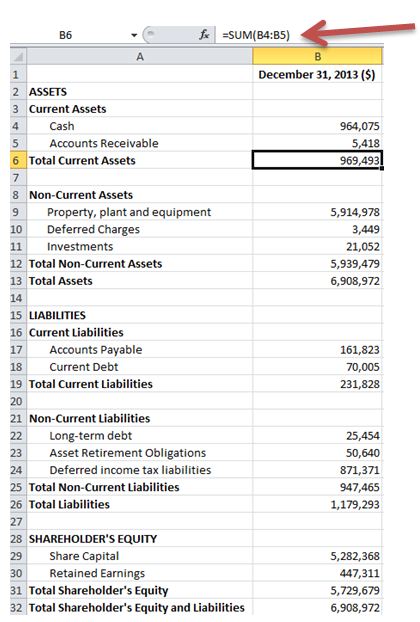The width and height of the screenshot is (420, 622).
Task: Click the Retained Earnings cell
Action: [140, 573]
